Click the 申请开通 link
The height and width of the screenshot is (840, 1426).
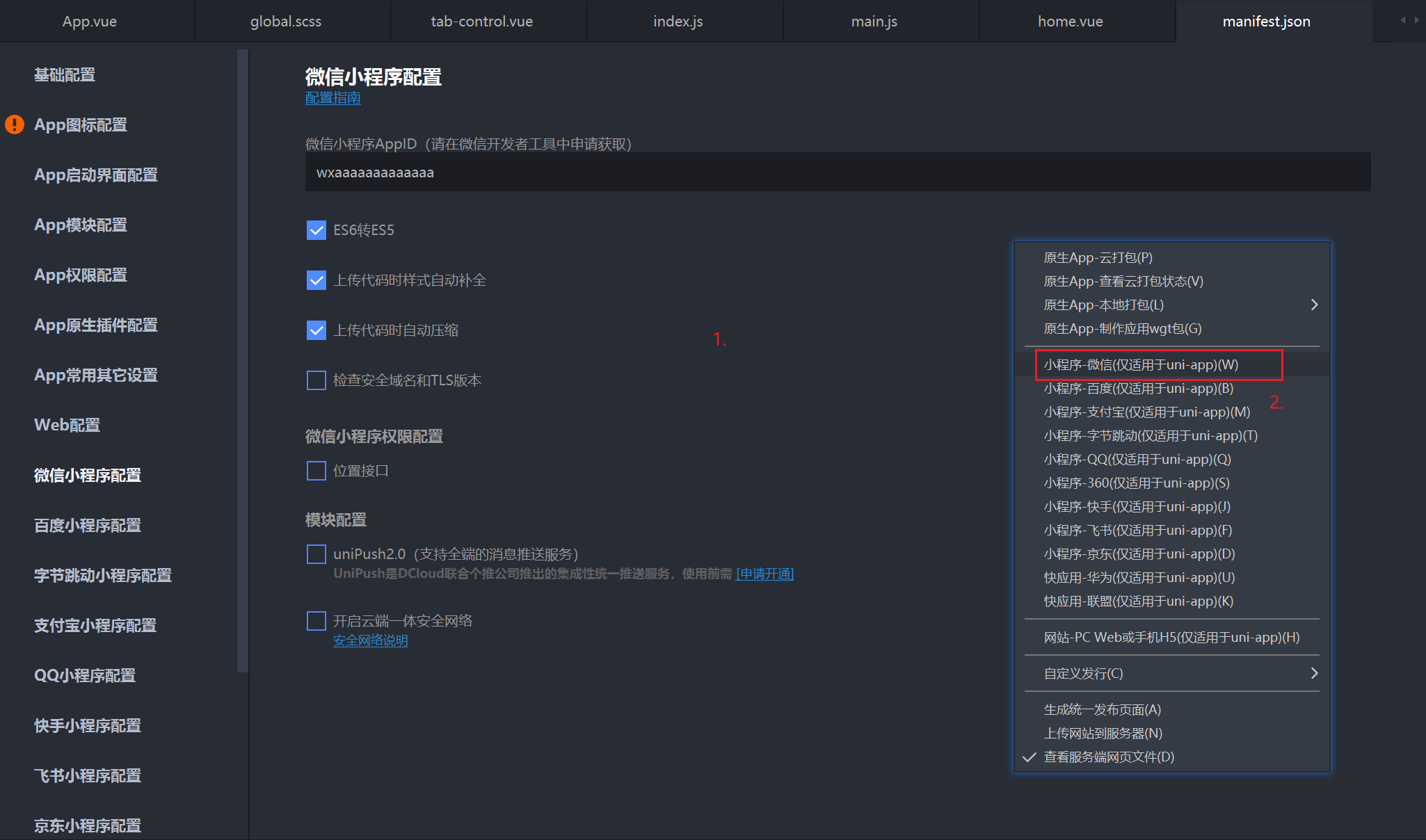[x=764, y=574]
